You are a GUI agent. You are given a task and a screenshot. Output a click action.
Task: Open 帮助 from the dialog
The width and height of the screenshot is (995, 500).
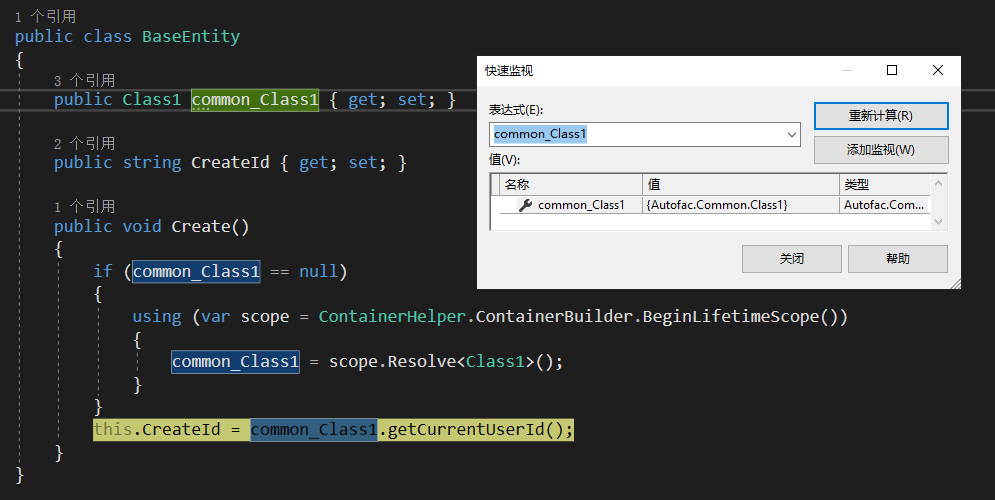897,259
